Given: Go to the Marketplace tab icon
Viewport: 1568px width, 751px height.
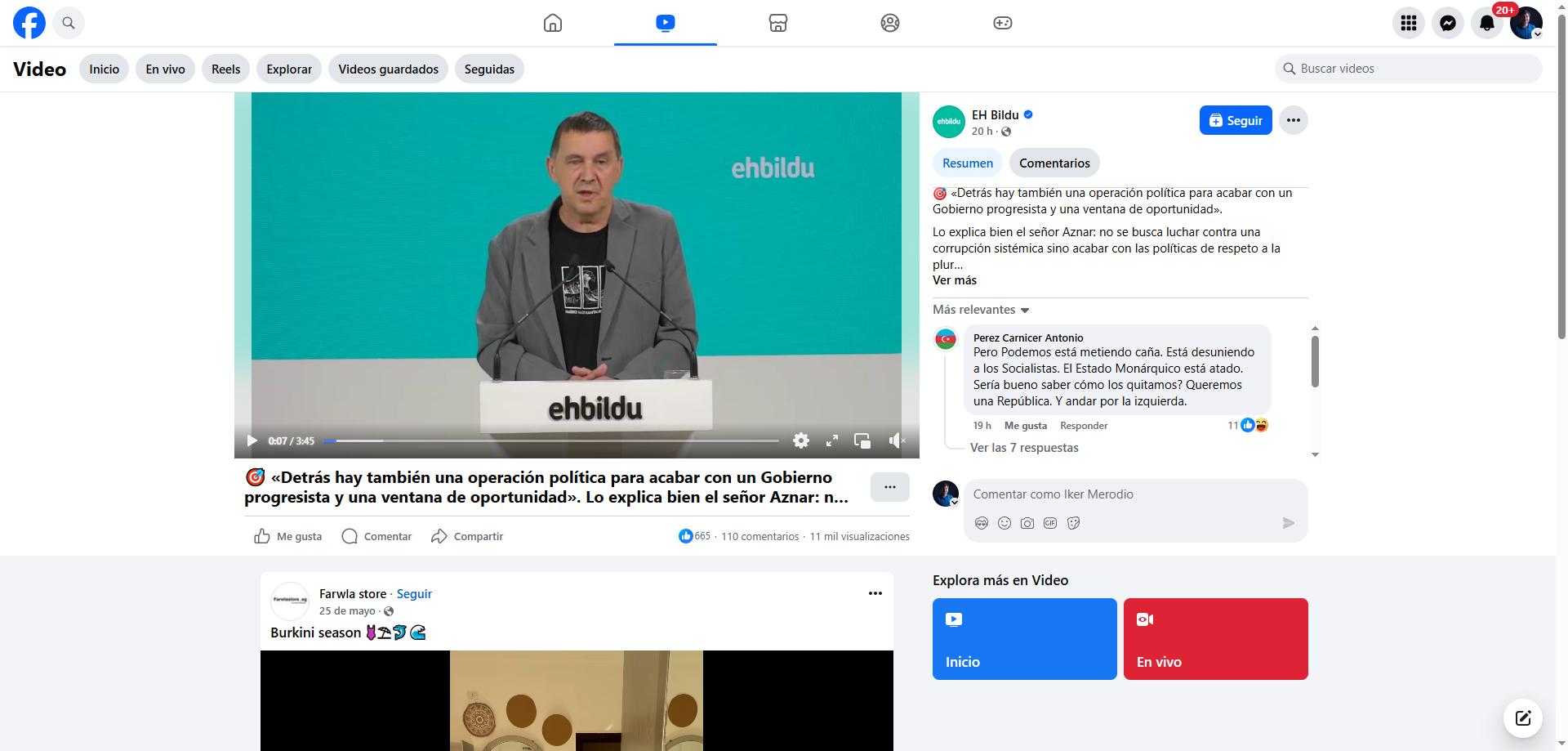Looking at the screenshot, I should pyautogui.click(x=777, y=23).
